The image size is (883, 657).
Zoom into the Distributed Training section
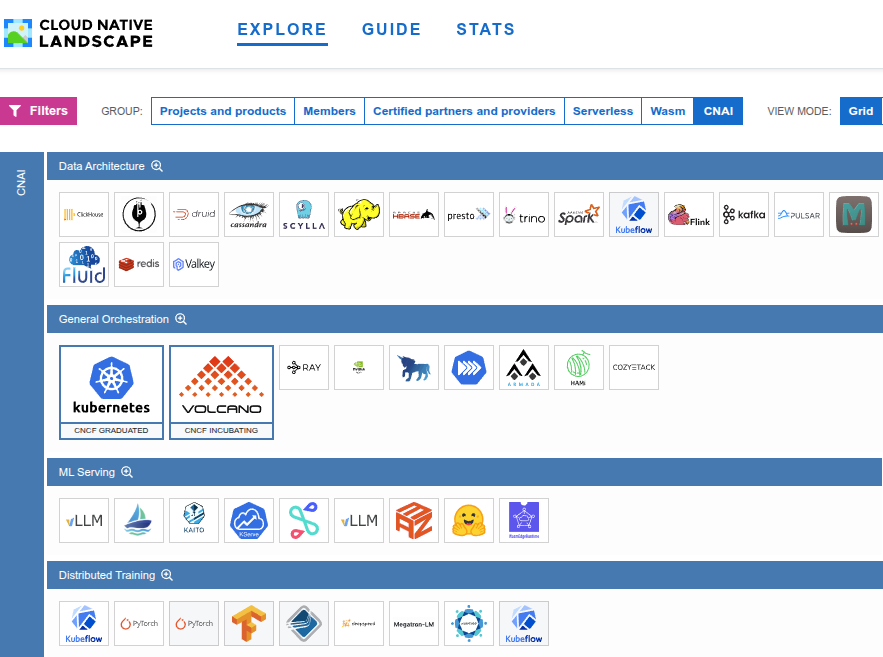click(167, 575)
